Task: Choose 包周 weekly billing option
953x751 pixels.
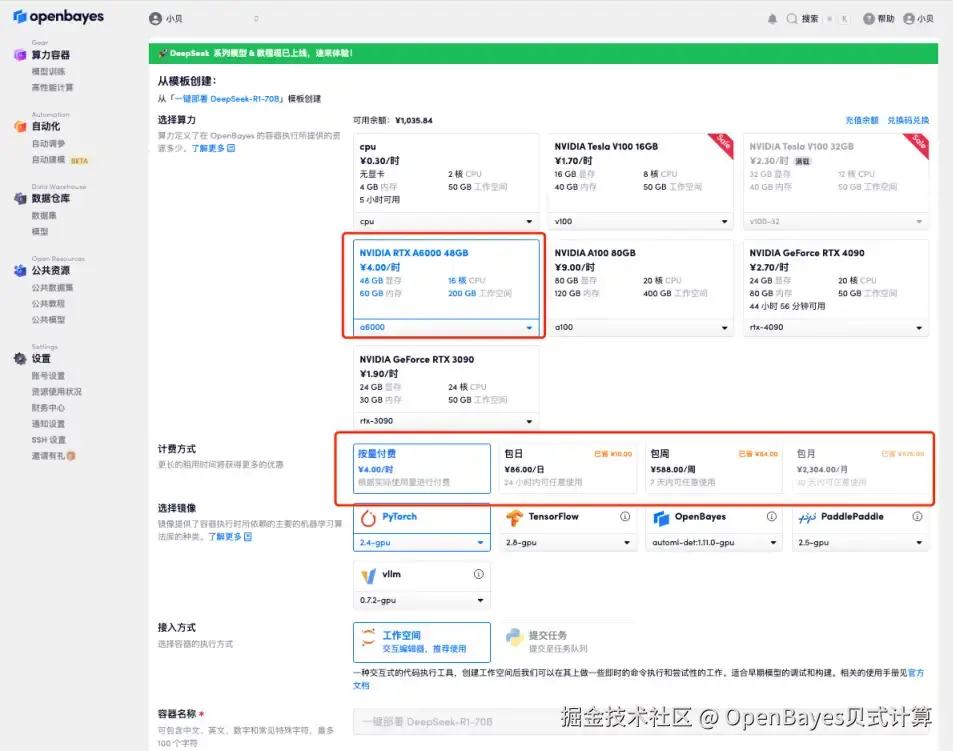Action: click(714, 468)
